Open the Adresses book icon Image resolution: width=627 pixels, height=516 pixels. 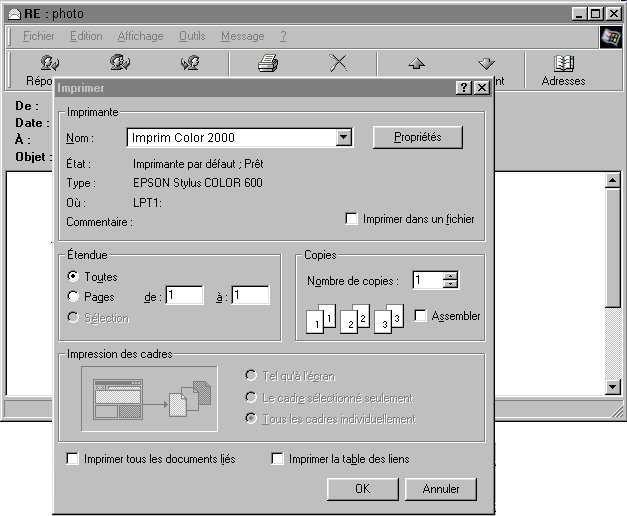[564, 63]
